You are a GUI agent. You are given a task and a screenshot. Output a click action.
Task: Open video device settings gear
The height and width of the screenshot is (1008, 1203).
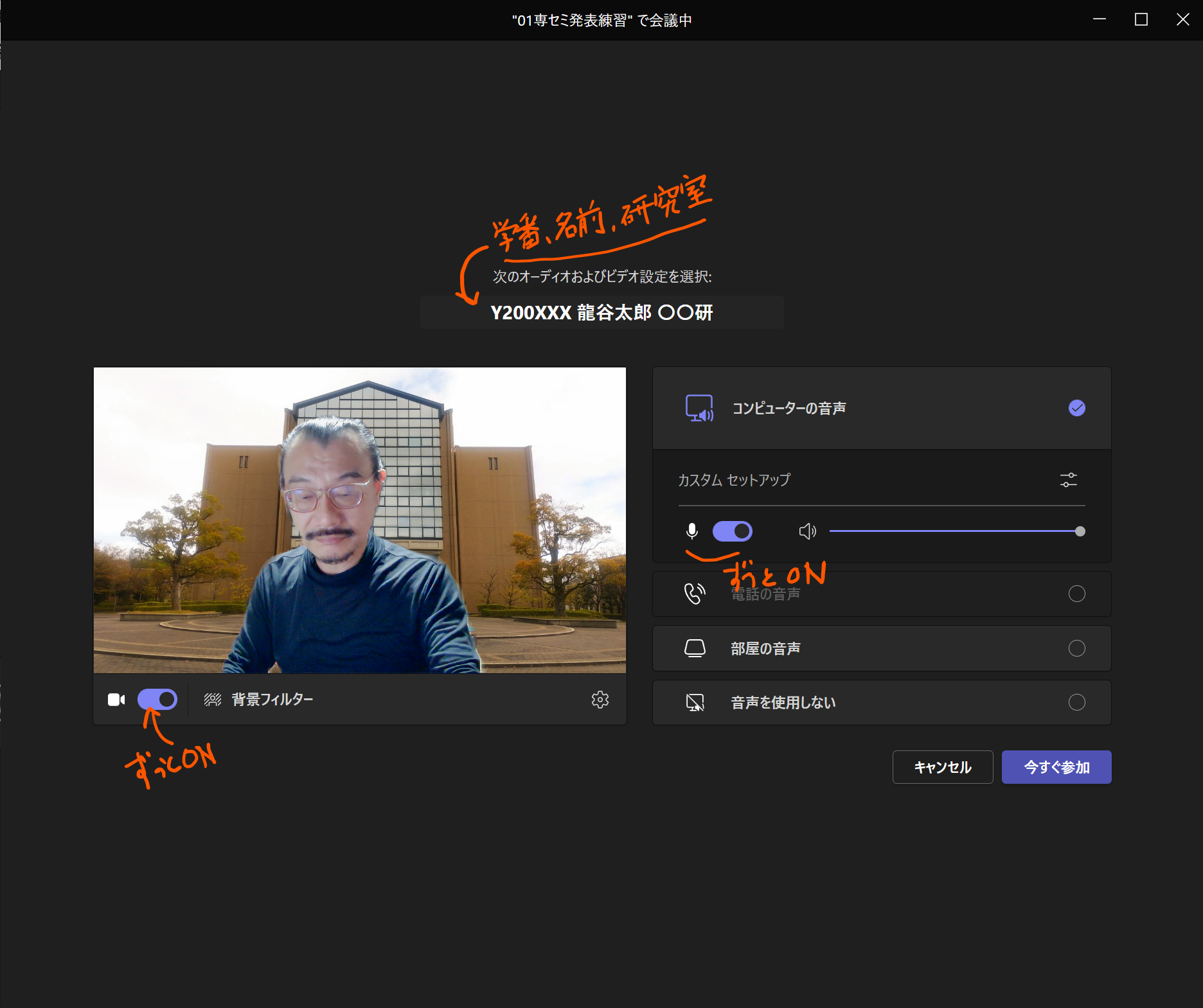pyautogui.click(x=600, y=700)
